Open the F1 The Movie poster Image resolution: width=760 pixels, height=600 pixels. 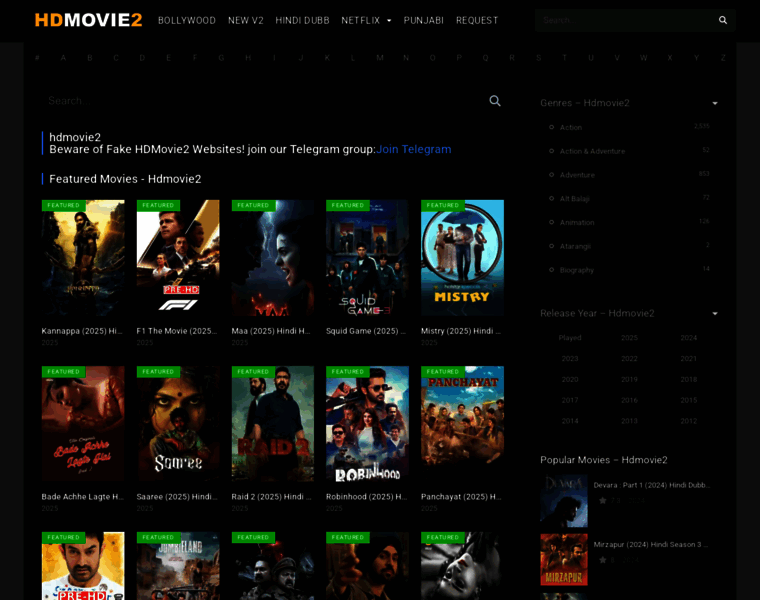[x=178, y=258]
